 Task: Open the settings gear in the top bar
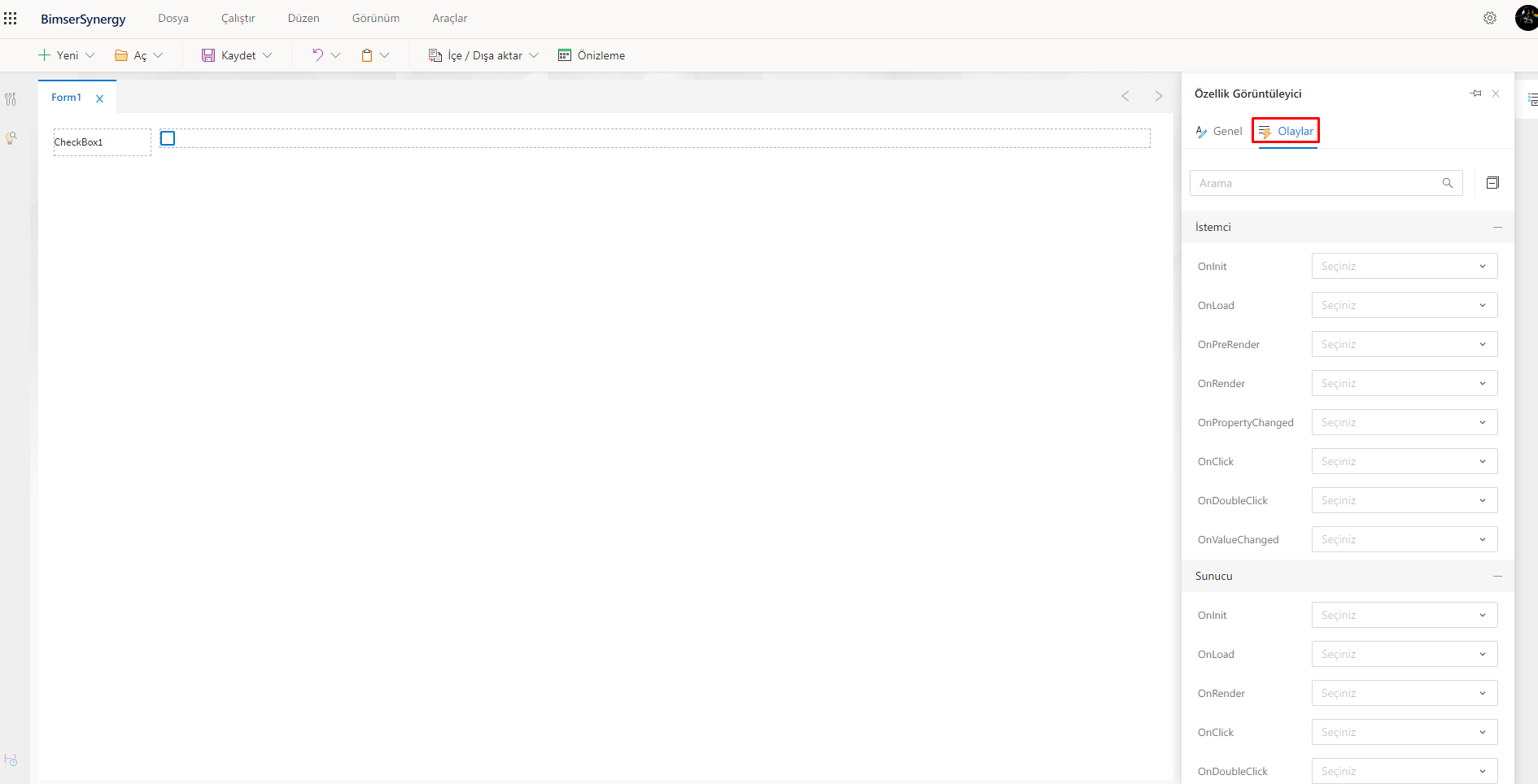click(x=1490, y=18)
